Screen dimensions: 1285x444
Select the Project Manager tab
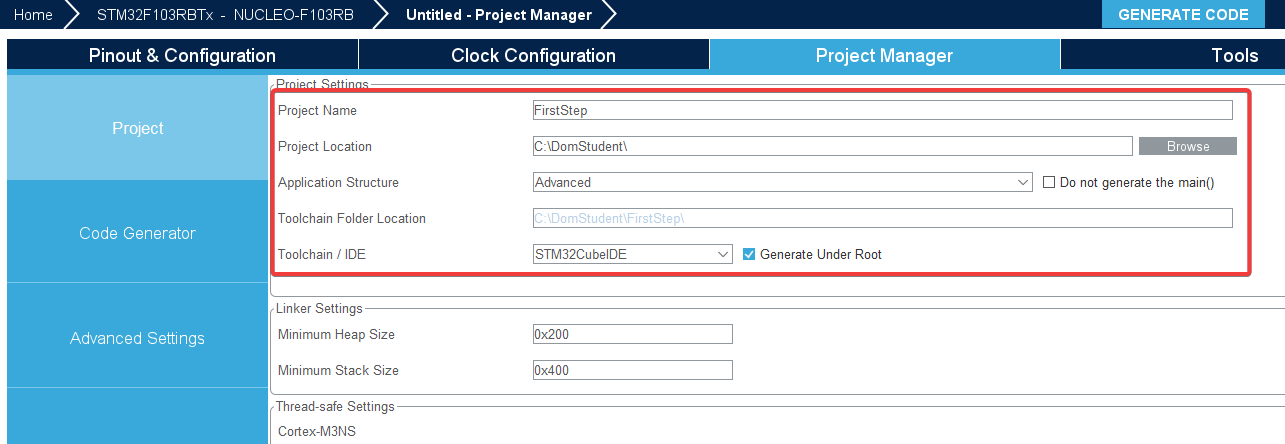(884, 55)
